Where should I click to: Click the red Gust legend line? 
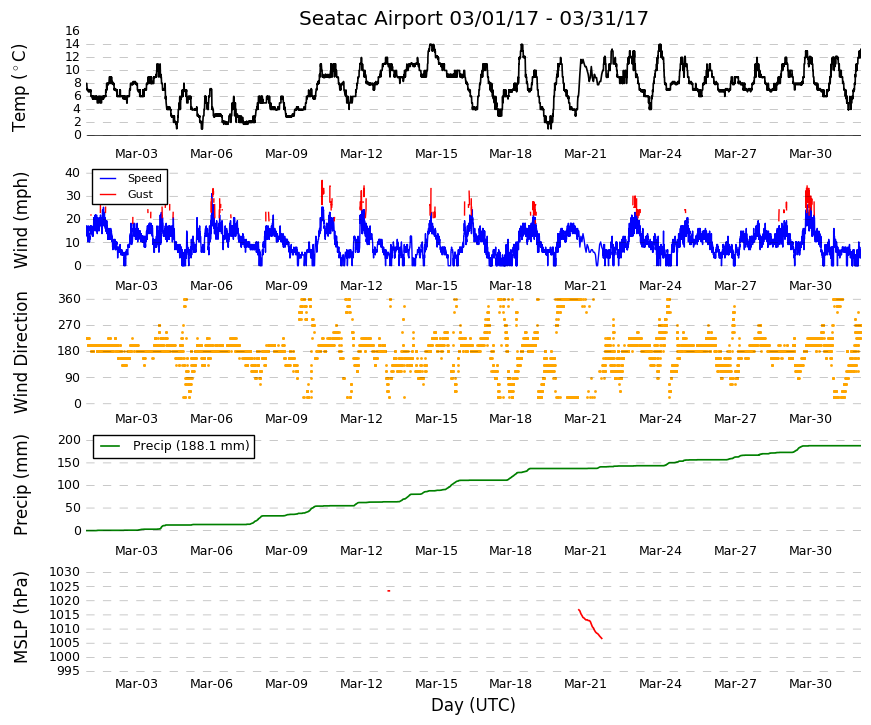pos(108,194)
